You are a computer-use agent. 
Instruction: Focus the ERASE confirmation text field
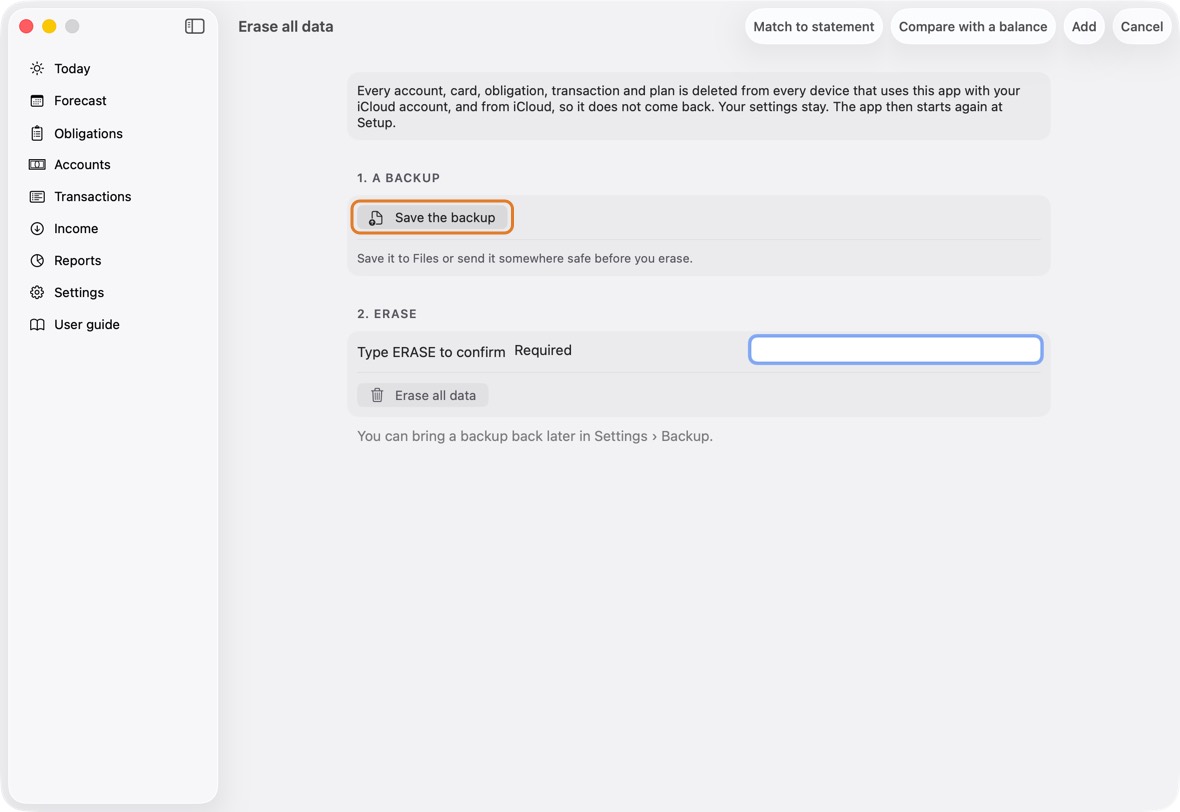tap(896, 350)
